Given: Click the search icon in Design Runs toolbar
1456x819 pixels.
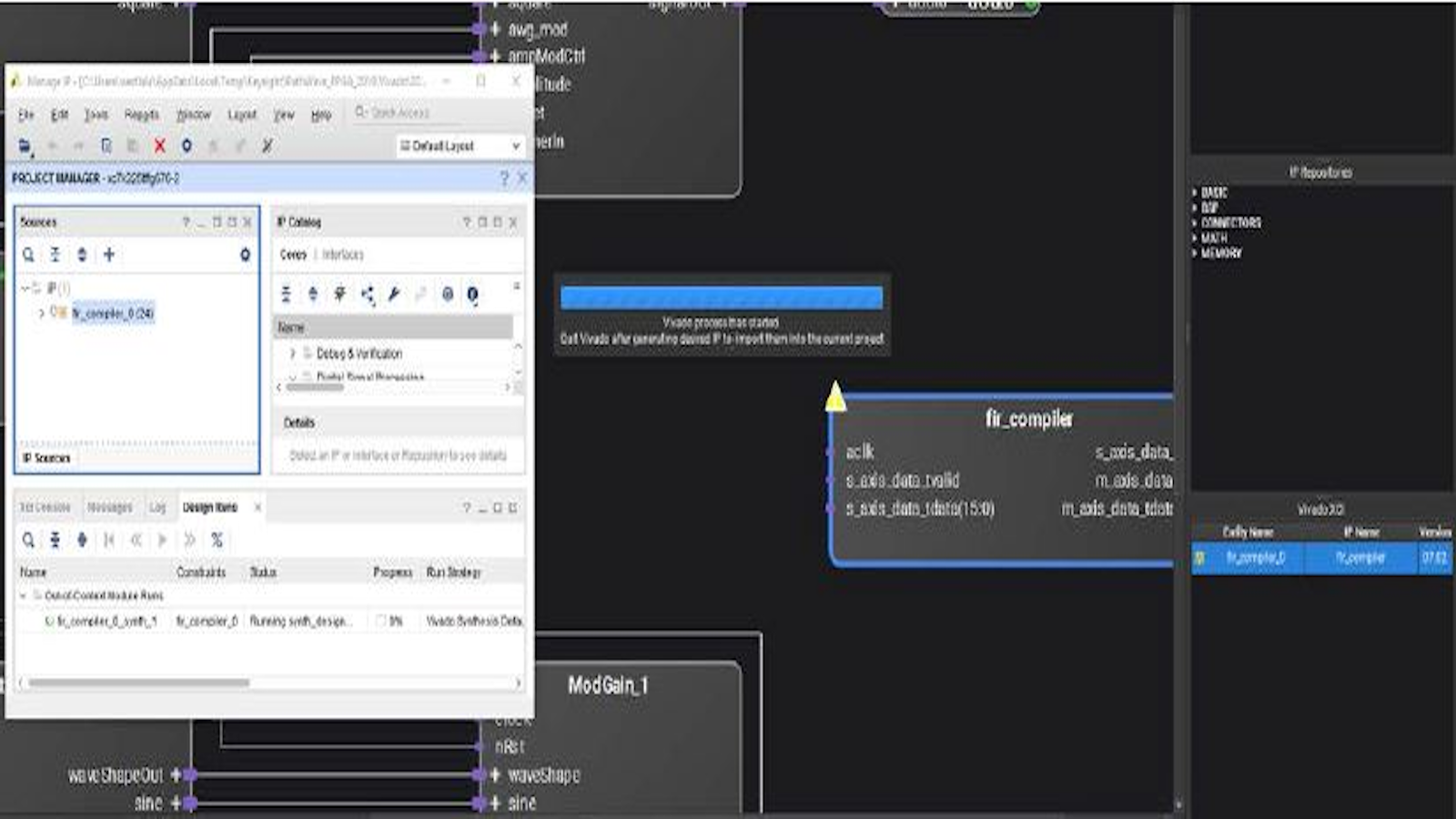Looking at the screenshot, I should pyautogui.click(x=29, y=540).
